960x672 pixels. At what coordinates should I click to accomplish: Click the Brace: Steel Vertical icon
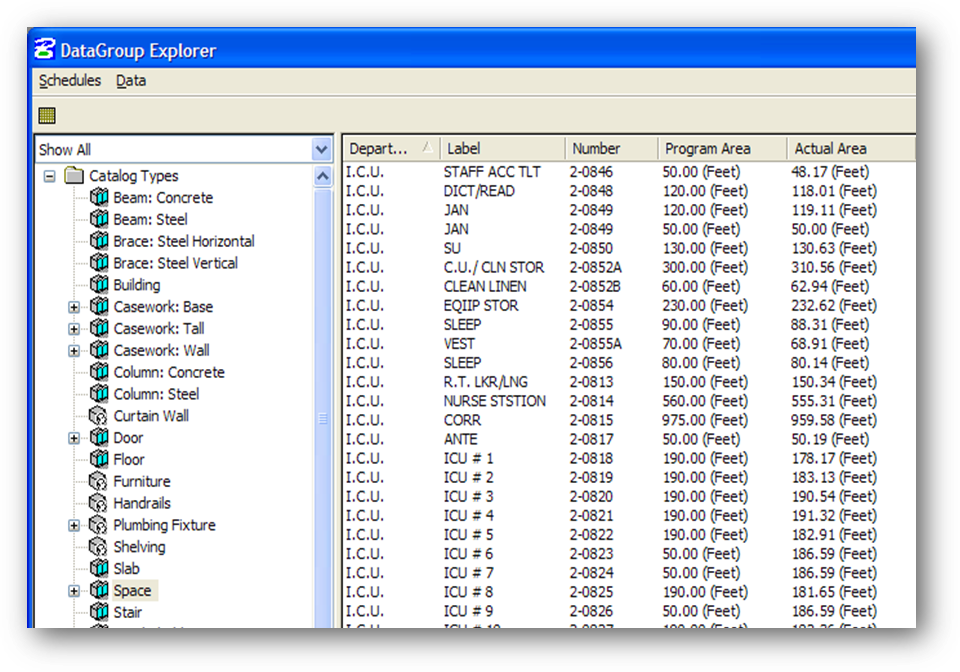[99, 263]
